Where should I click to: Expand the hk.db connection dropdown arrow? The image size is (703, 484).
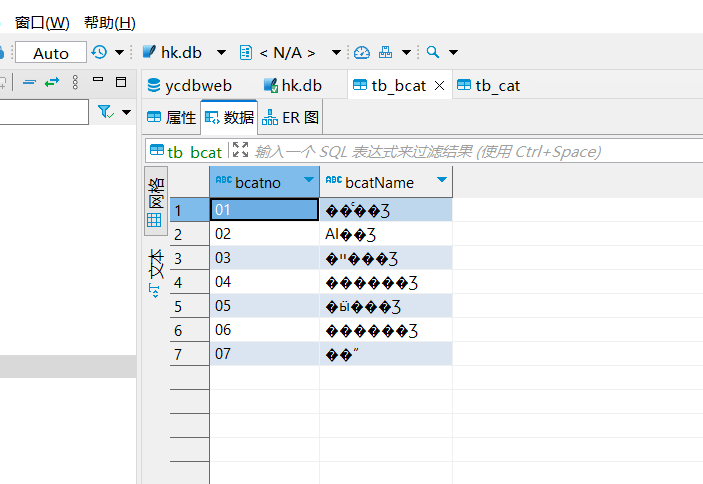pyautogui.click(x=221, y=52)
